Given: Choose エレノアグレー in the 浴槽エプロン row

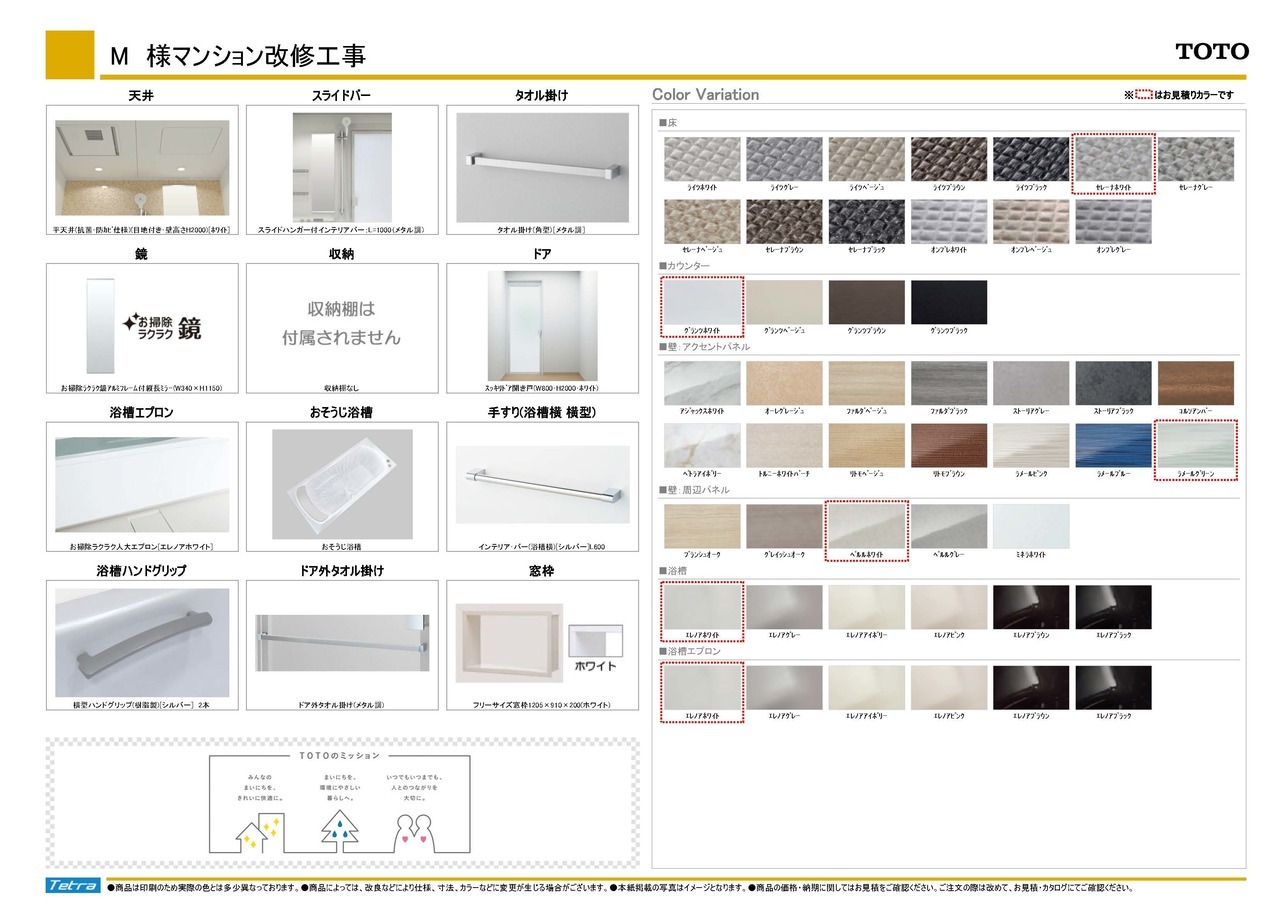Looking at the screenshot, I should click(785, 688).
